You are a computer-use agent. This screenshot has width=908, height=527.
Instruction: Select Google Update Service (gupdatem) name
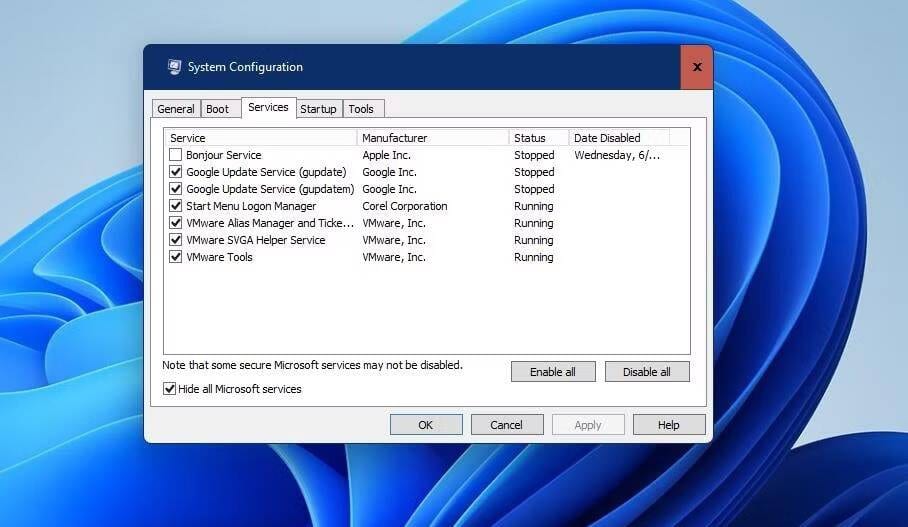click(x=270, y=189)
